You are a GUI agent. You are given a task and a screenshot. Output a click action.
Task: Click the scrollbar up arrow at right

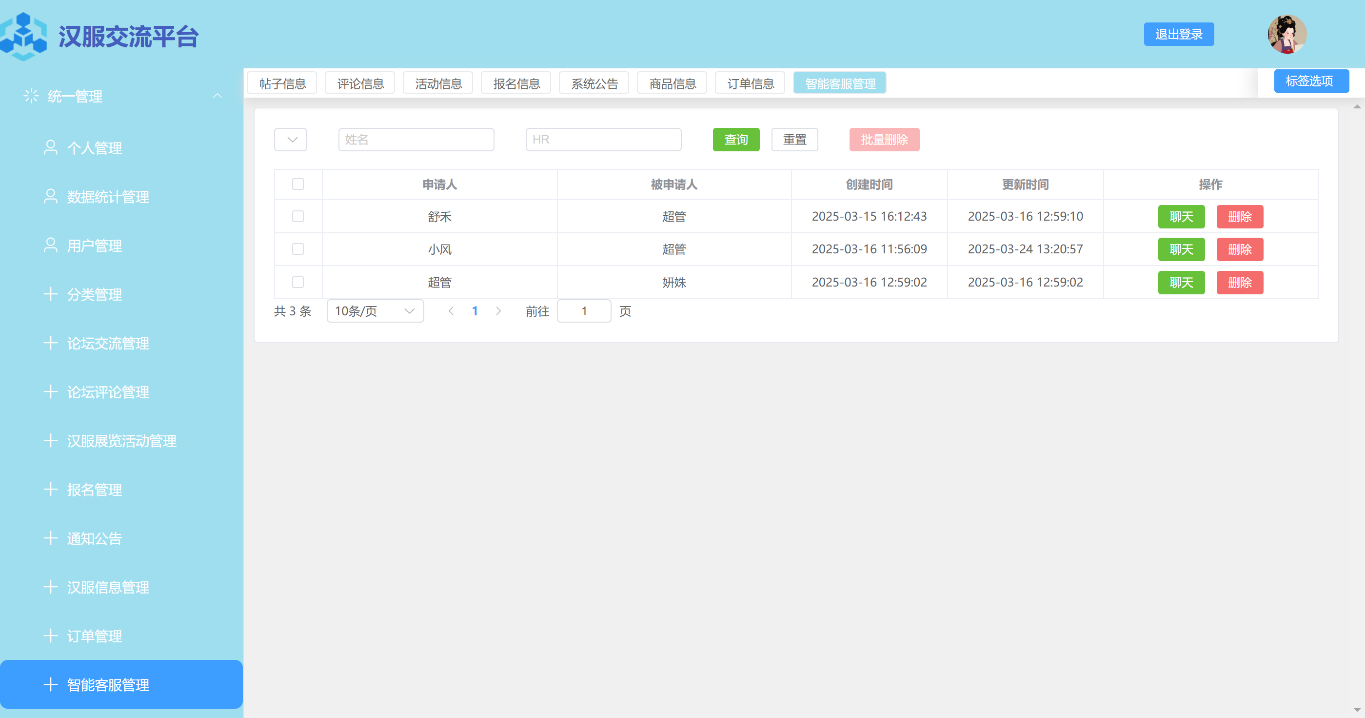[1357, 105]
